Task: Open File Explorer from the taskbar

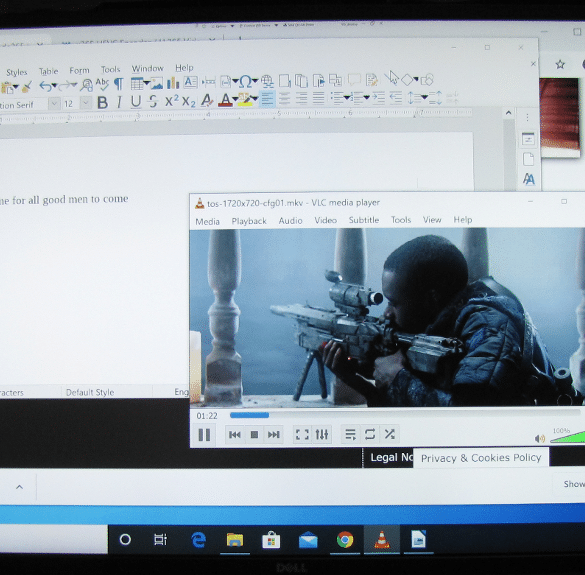Action: (235, 540)
